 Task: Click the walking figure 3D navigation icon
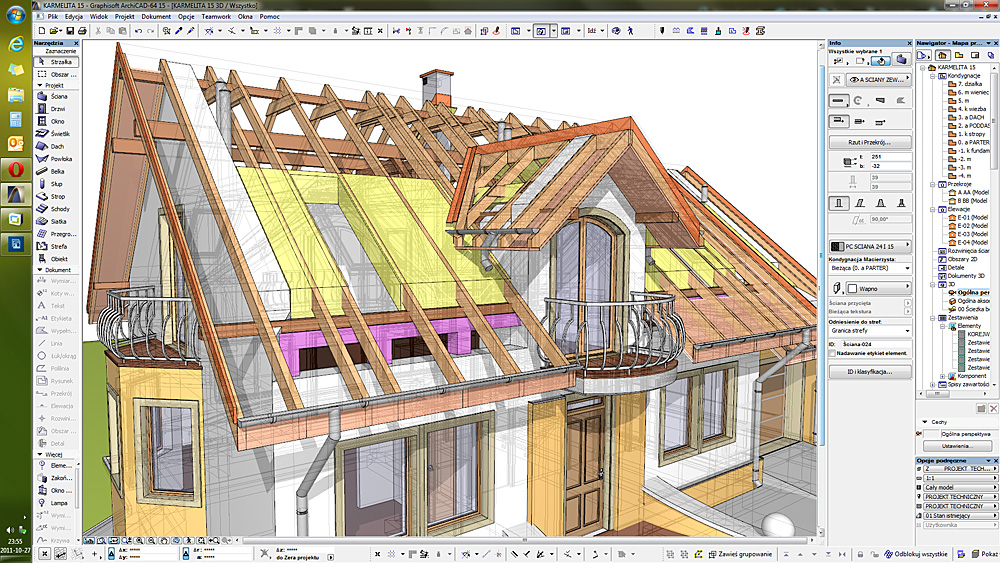[x=630, y=31]
